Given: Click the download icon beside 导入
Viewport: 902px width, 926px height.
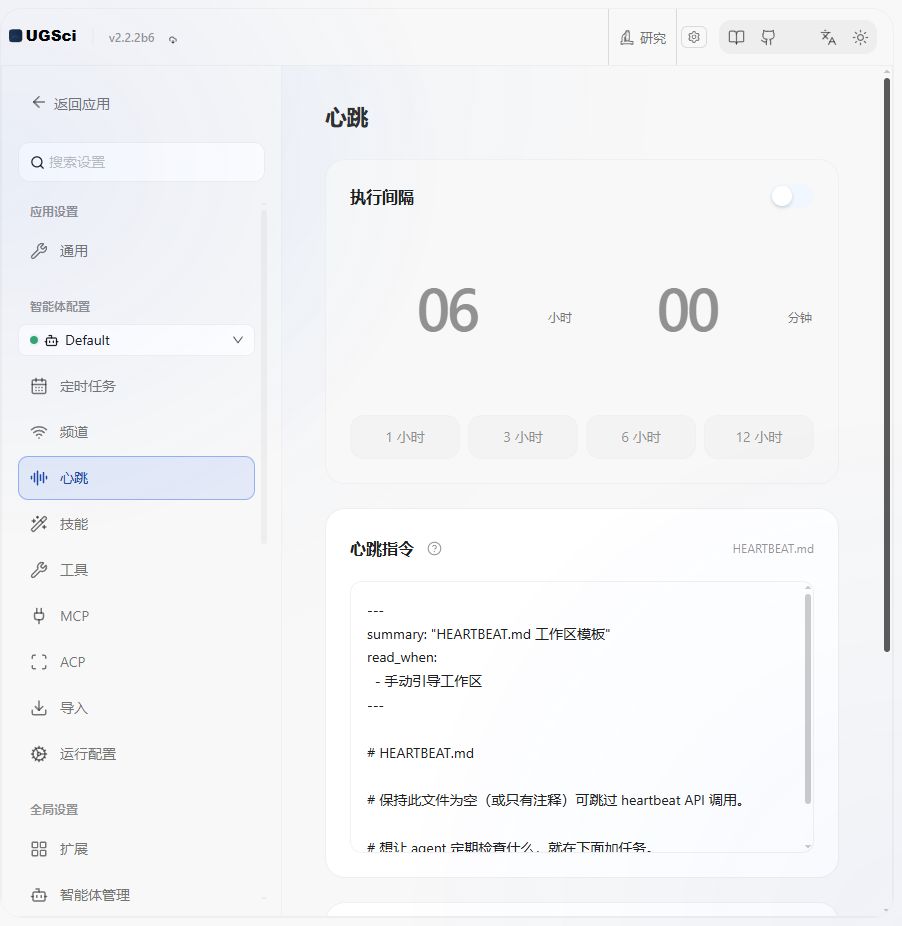Looking at the screenshot, I should tap(39, 708).
